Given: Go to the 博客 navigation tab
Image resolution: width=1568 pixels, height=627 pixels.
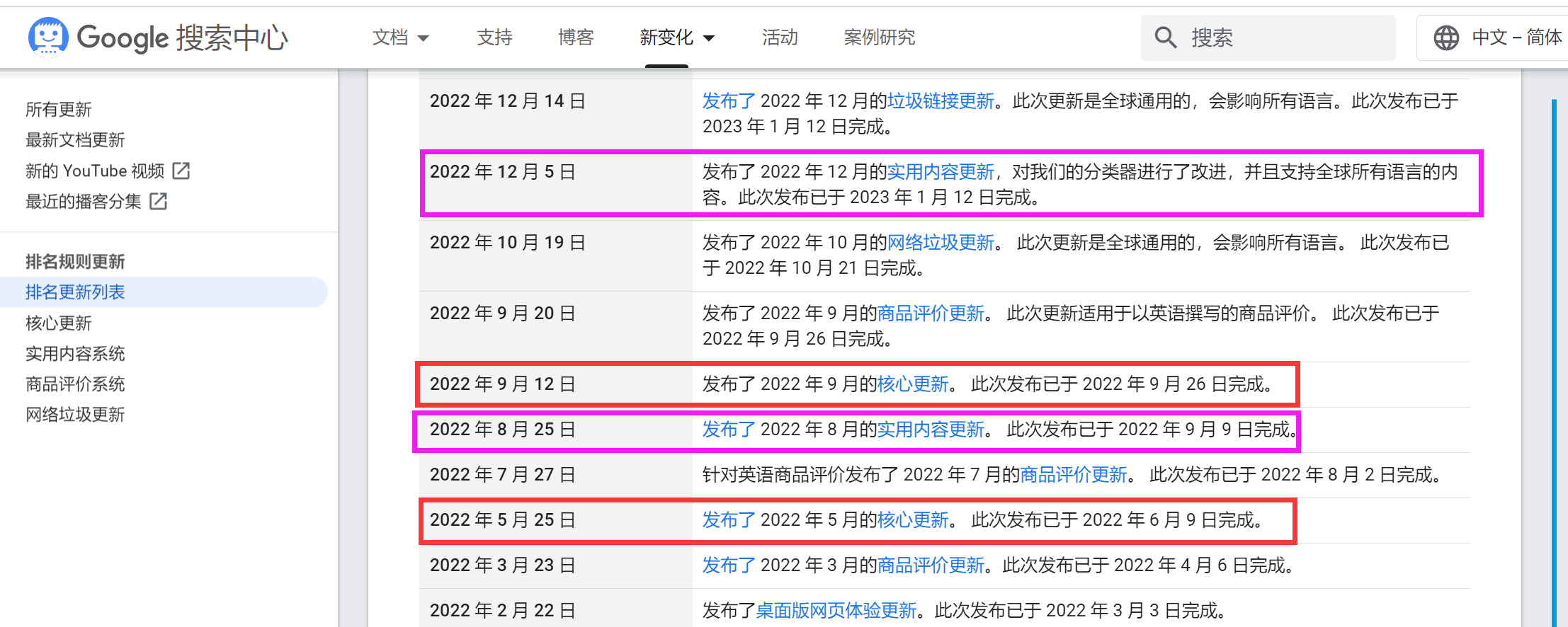Looking at the screenshot, I should coord(576,38).
